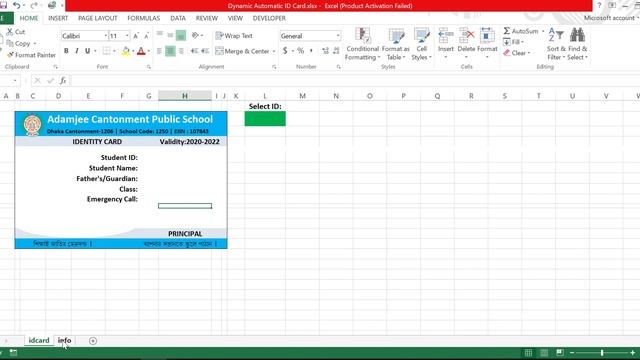Open Format as Table gallery

point(396,44)
